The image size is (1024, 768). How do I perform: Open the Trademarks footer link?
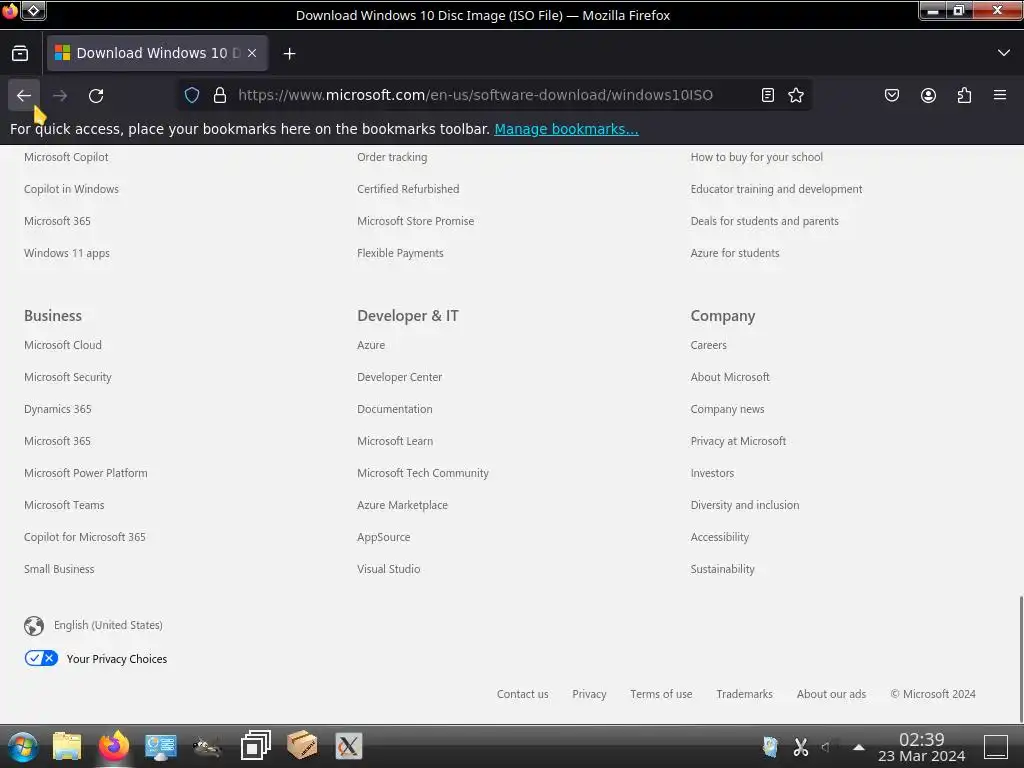click(x=744, y=694)
